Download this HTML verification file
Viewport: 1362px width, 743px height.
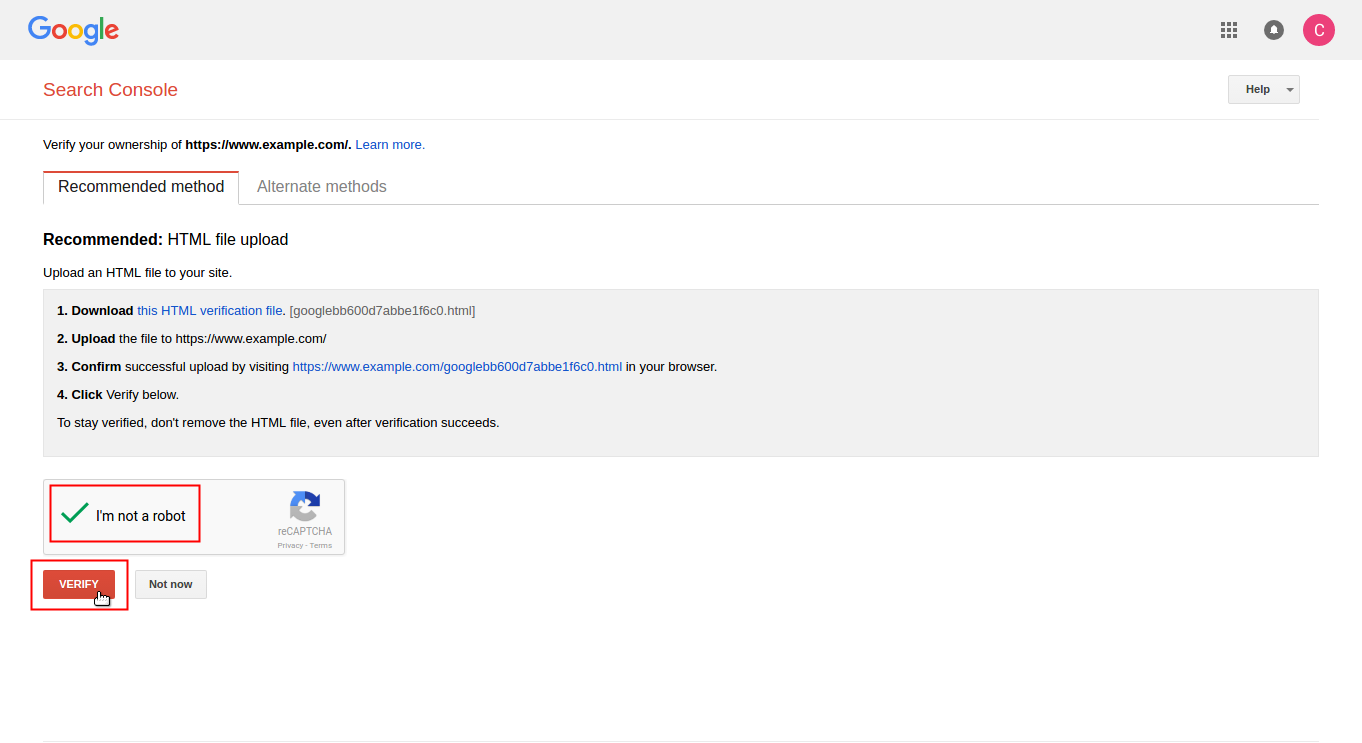click(x=210, y=311)
